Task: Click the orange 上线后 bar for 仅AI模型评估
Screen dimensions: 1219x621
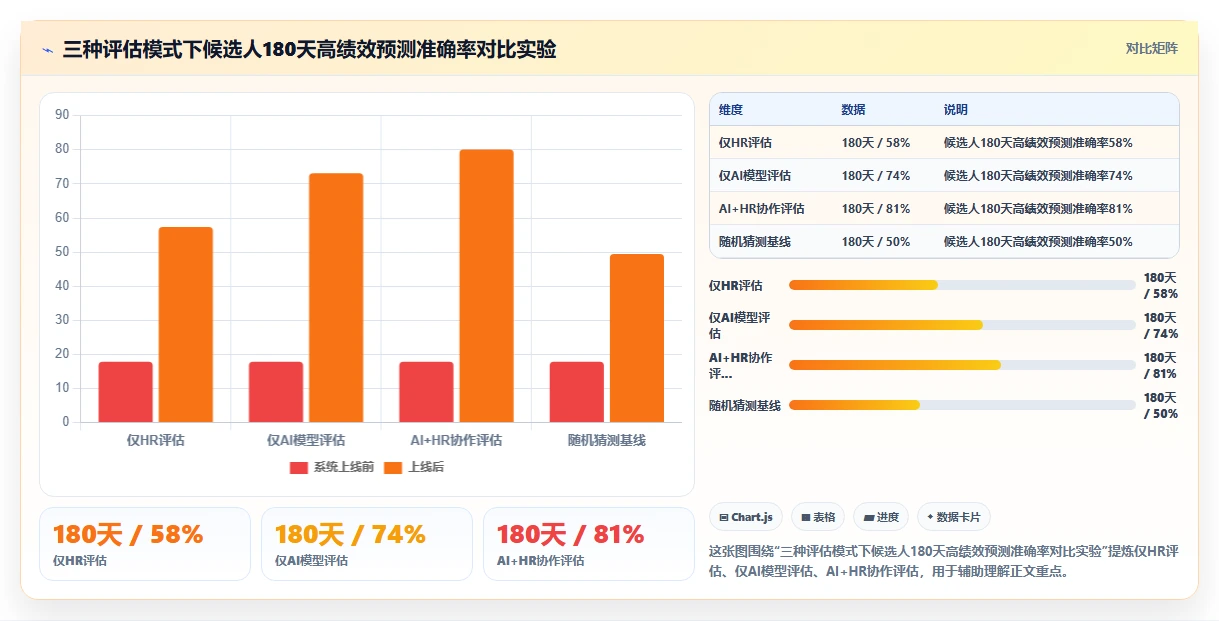Action: tap(336, 298)
